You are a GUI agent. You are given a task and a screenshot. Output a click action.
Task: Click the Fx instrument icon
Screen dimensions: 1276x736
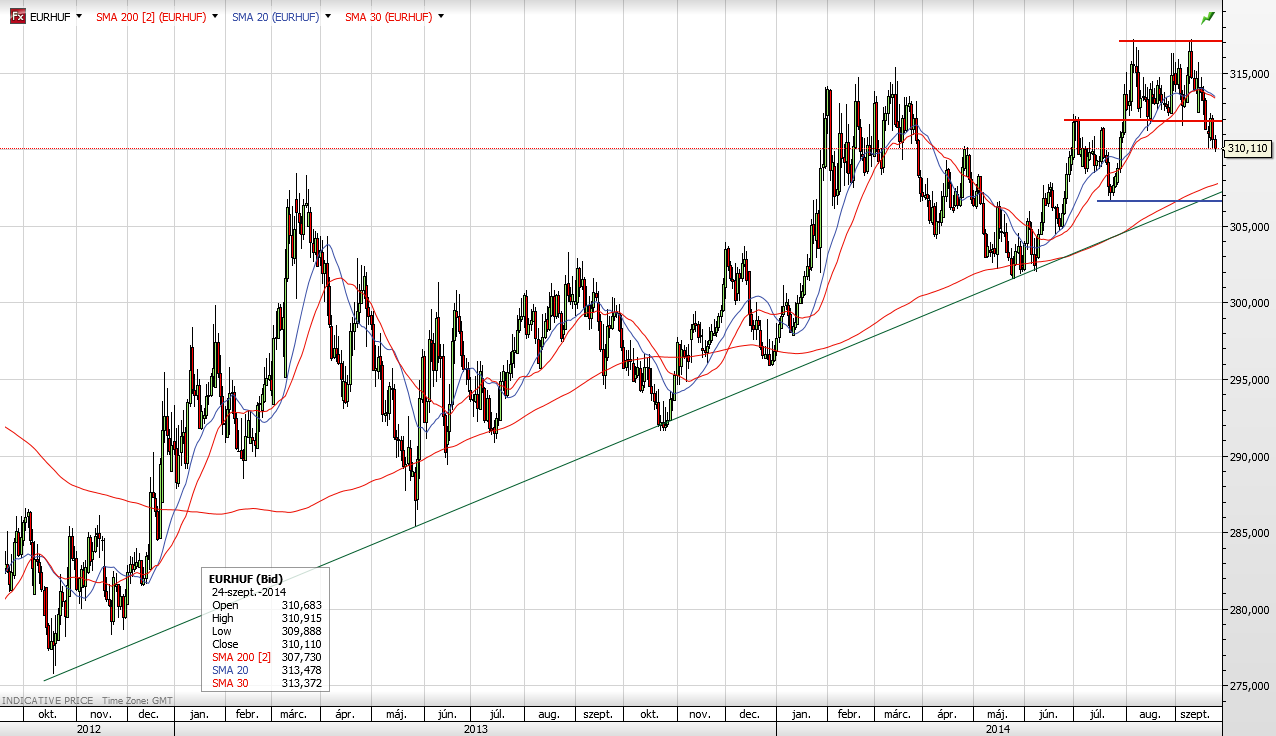[x=18, y=17]
